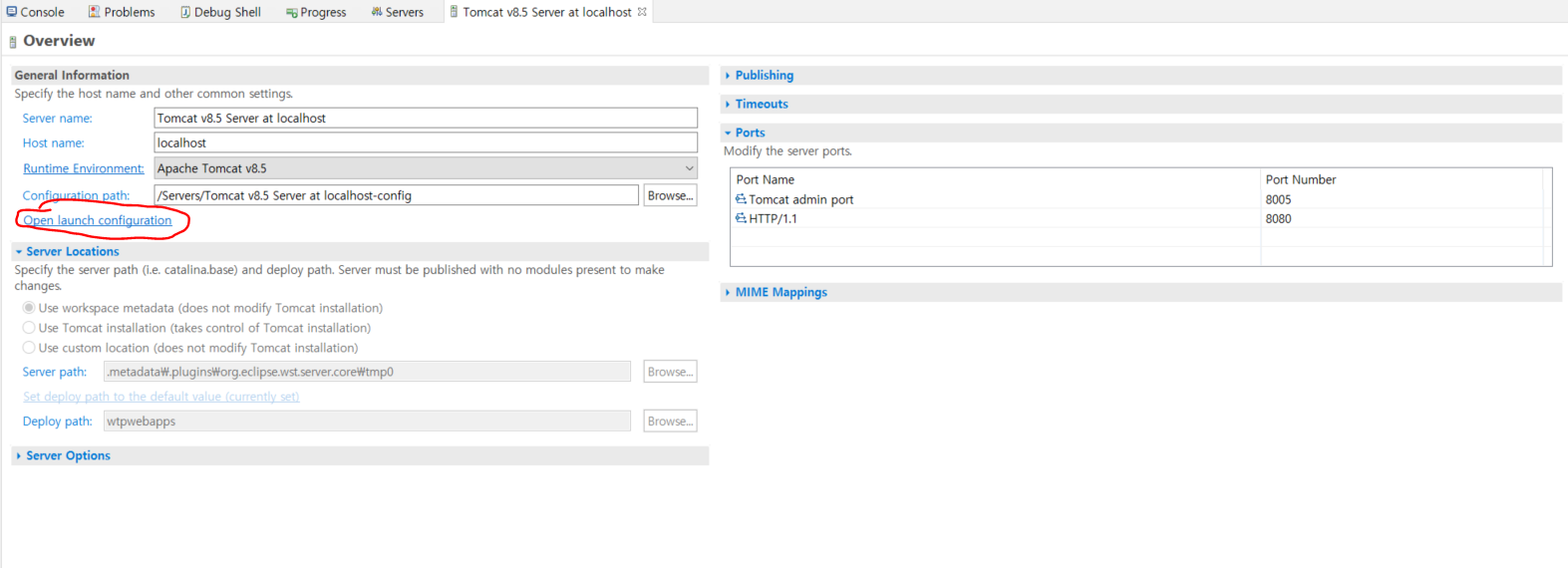Click the Progress tab icon
1568x568 pixels.
tap(291, 13)
